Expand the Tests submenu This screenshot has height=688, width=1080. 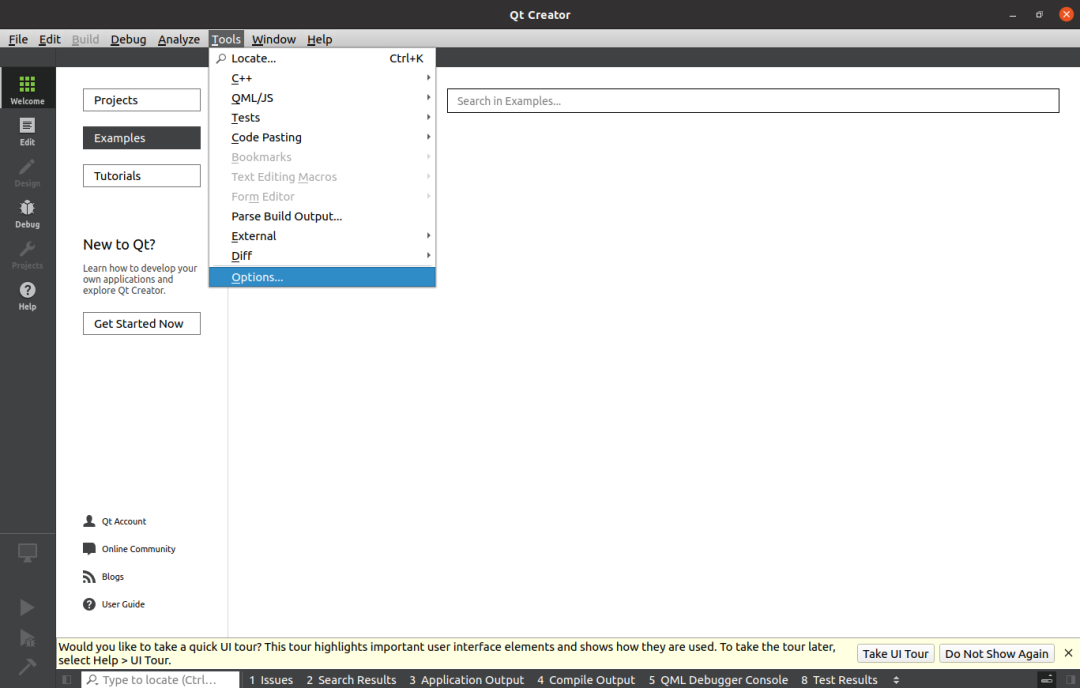click(322, 118)
